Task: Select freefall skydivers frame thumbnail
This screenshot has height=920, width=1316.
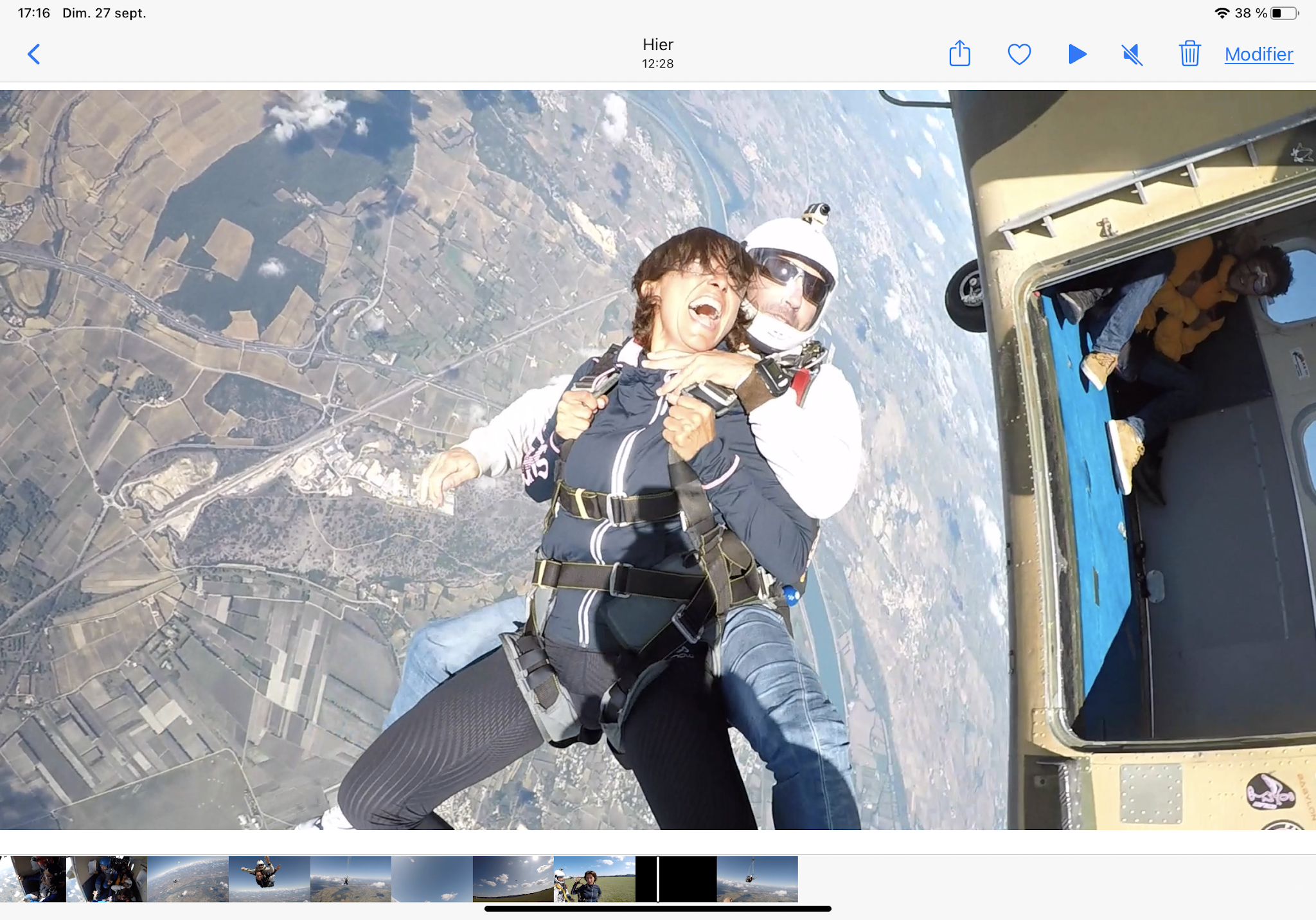Action: pyautogui.click(x=269, y=879)
